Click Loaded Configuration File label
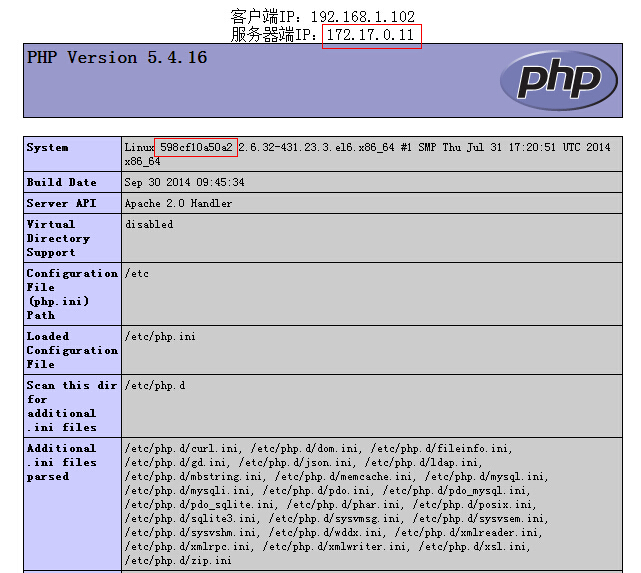641x573 pixels. 72,350
